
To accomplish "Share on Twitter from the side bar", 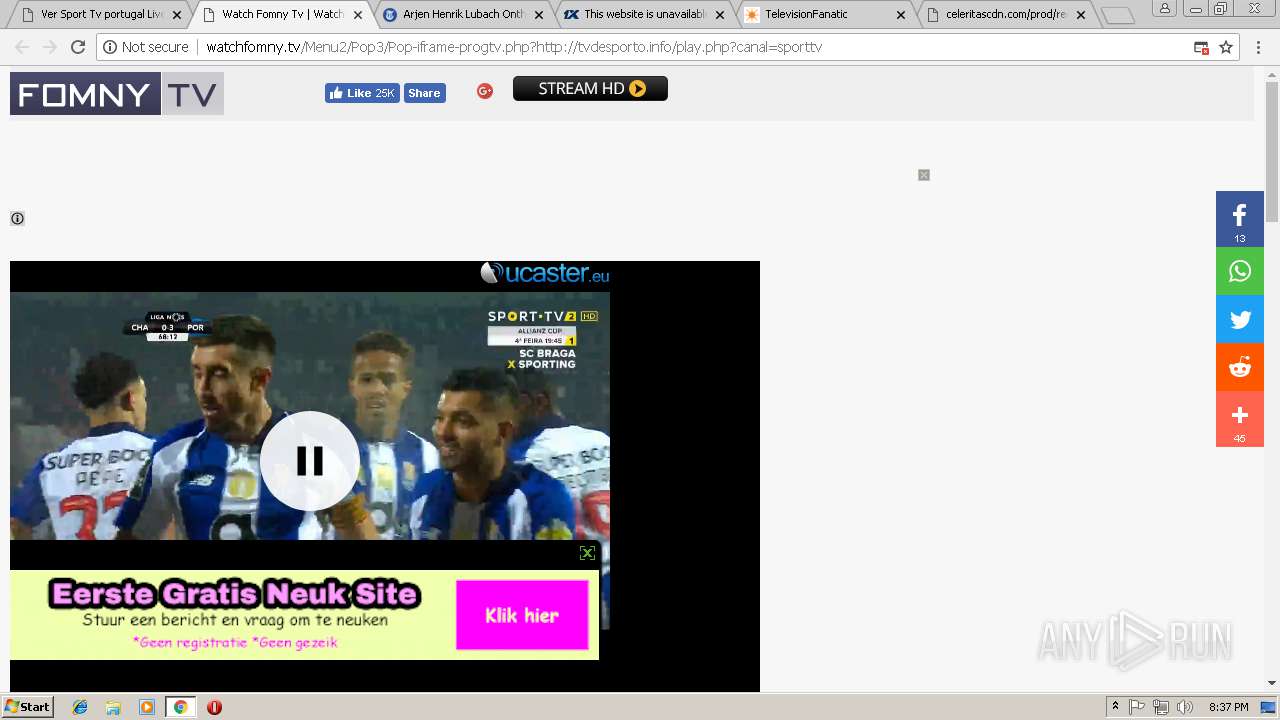I will pos(1240,320).
